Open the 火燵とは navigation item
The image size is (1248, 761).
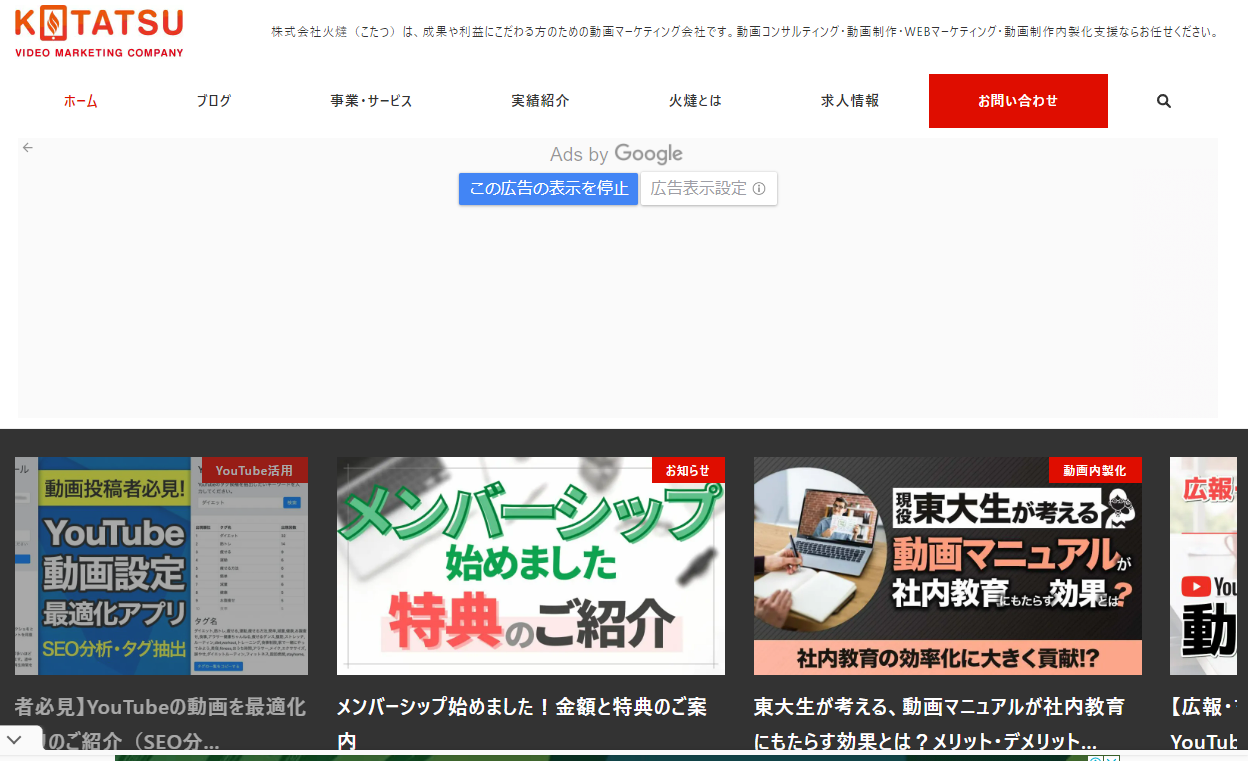(x=695, y=100)
